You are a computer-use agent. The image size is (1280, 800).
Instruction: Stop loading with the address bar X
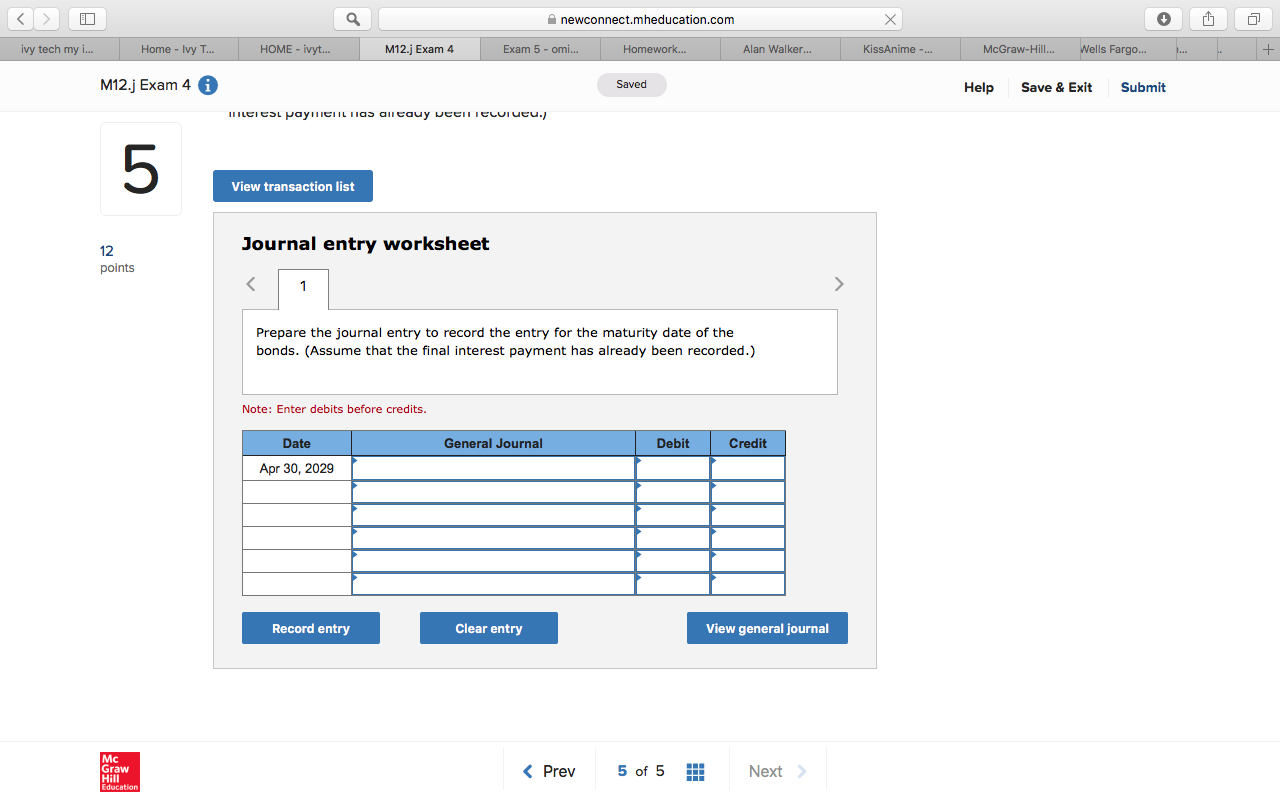point(890,19)
